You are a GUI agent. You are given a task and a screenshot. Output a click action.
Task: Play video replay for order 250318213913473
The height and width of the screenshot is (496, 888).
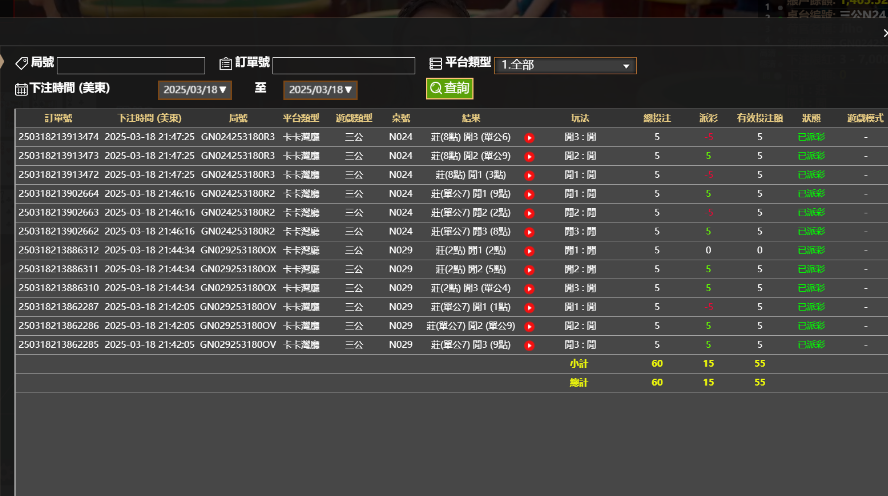click(x=530, y=156)
